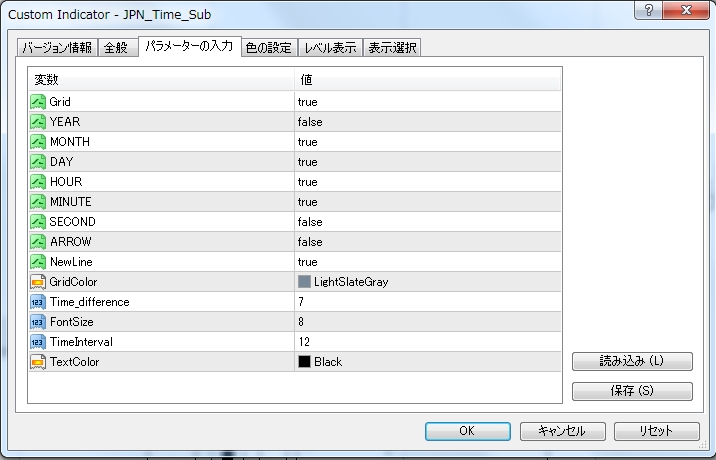Click the boolean icon beside NewLine
Viewport: 716px width, 460px height.
tap(38, 262)
